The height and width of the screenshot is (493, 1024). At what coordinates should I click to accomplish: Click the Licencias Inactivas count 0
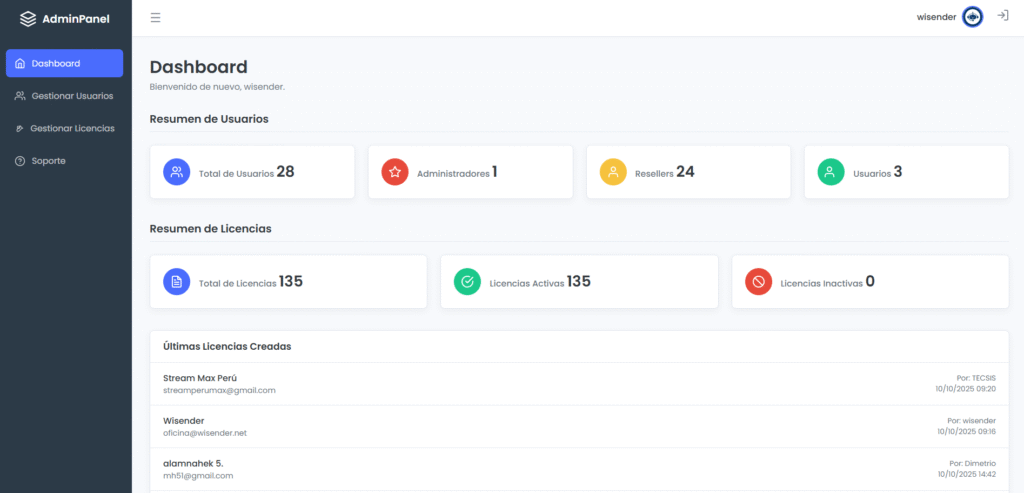pos(870,281)
